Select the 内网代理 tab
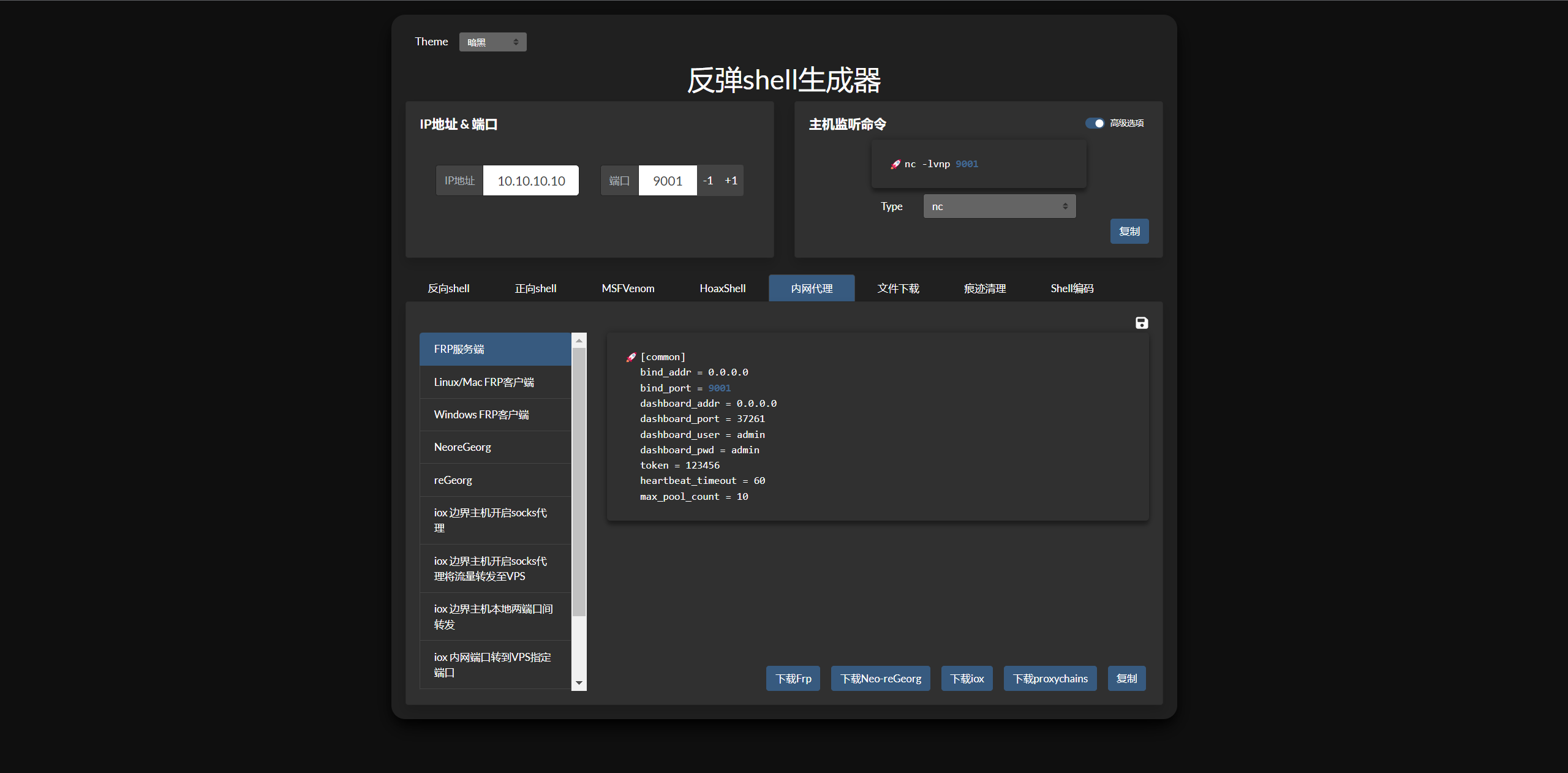The image size is (1568, 773). pos(812,288)
